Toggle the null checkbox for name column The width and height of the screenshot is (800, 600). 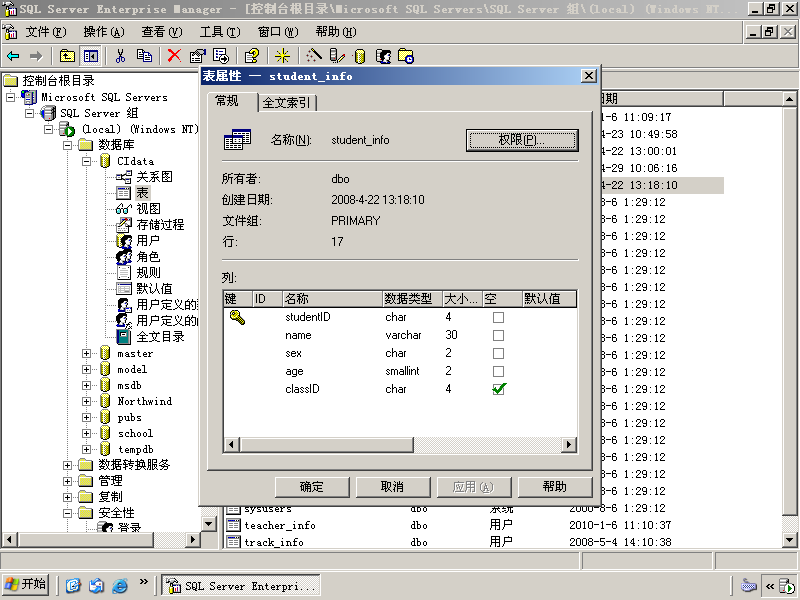[x=498, y=335]
